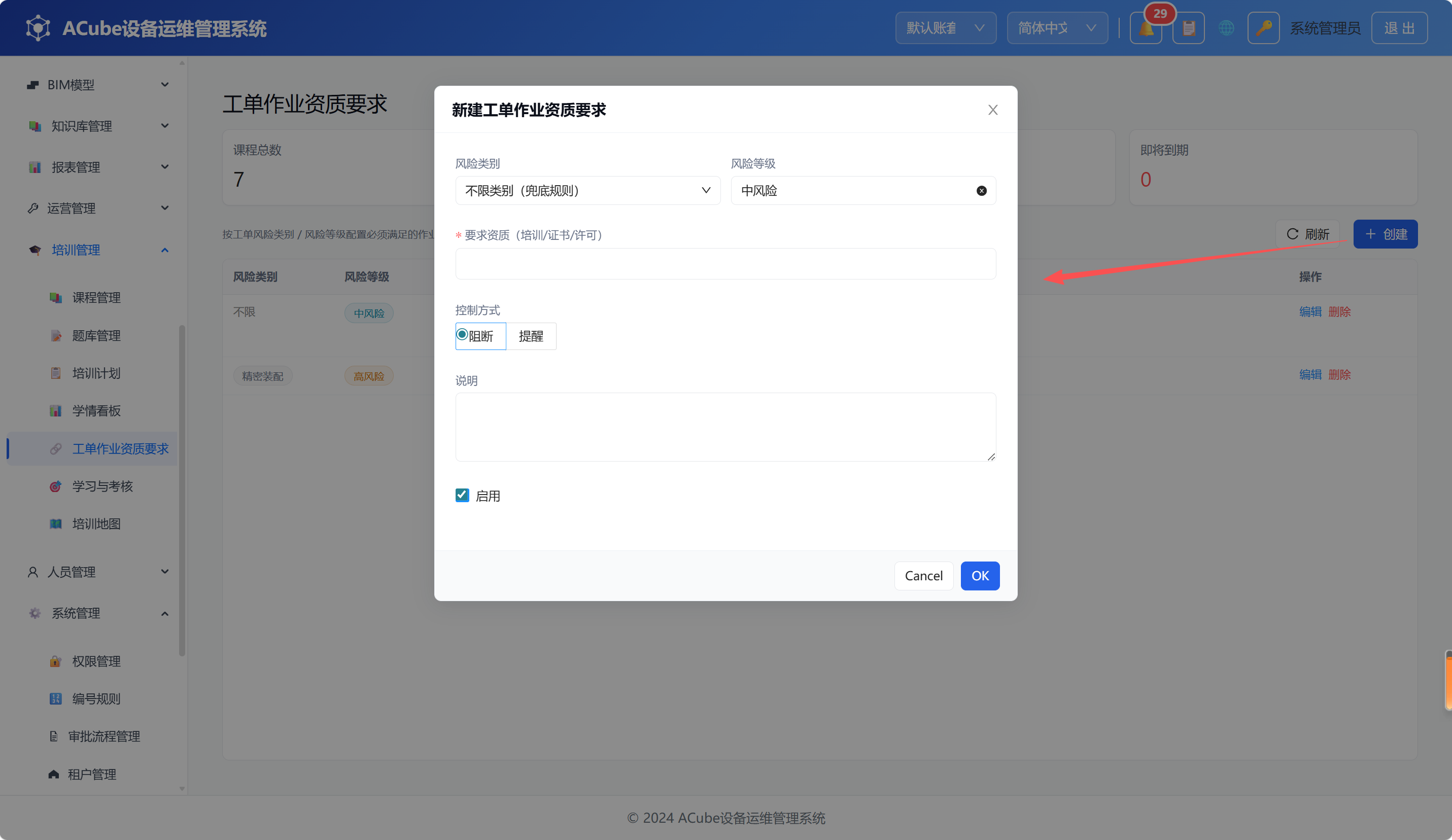Expand the 运营管理 menu
The width and height of the screenshot is (1452, 840).
click(x=97, y=208)
